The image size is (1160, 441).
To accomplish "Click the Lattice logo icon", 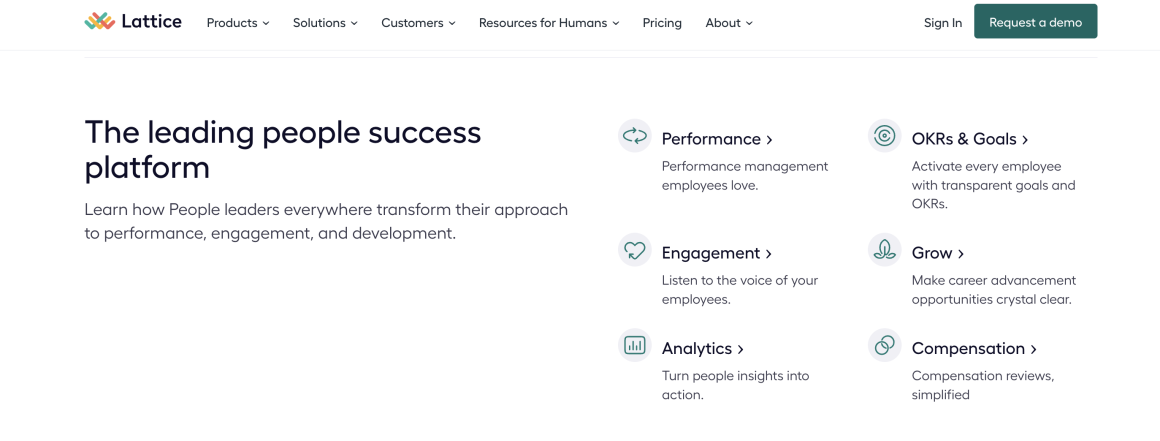I will [100, 21].
